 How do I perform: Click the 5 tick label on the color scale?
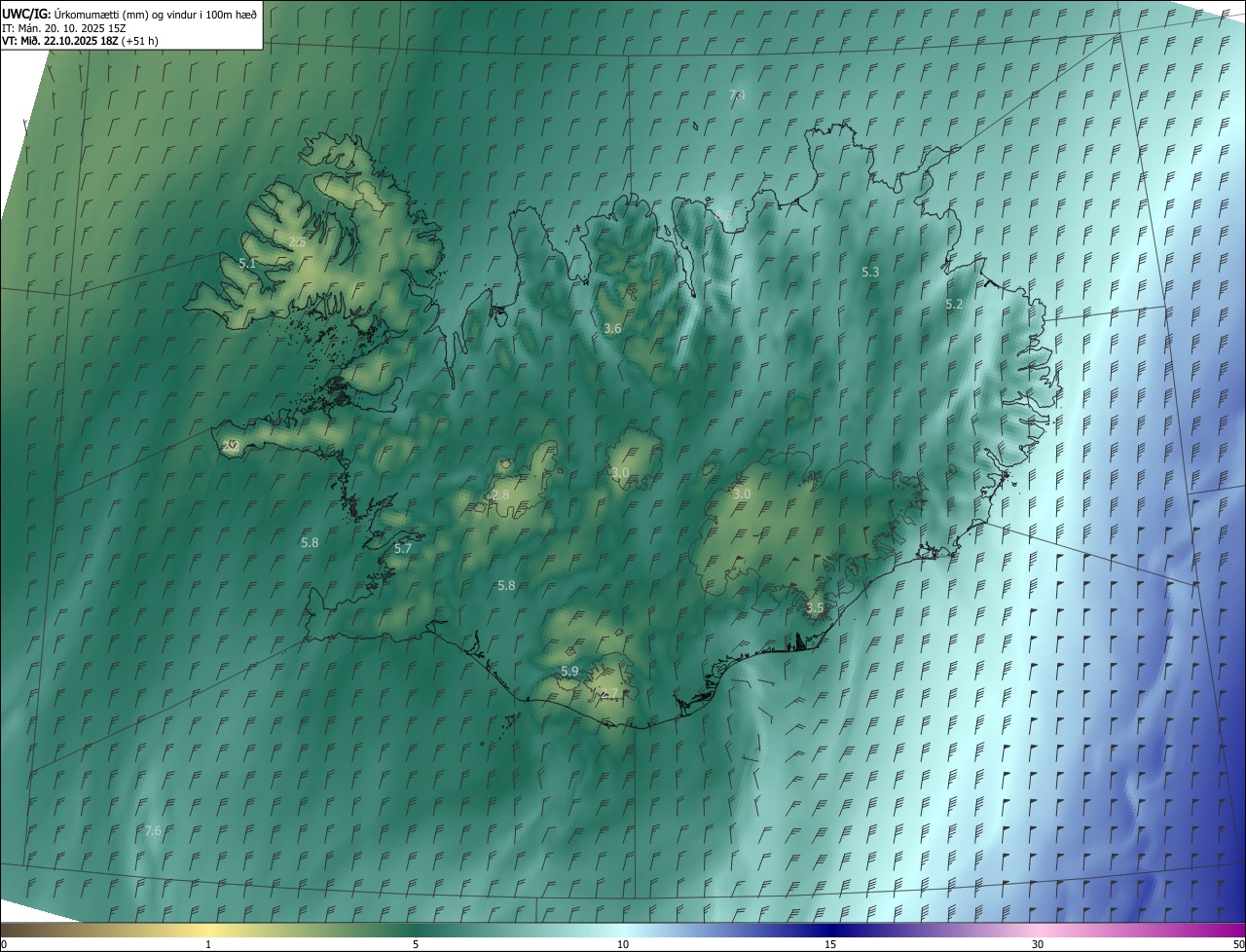point(416,944)
